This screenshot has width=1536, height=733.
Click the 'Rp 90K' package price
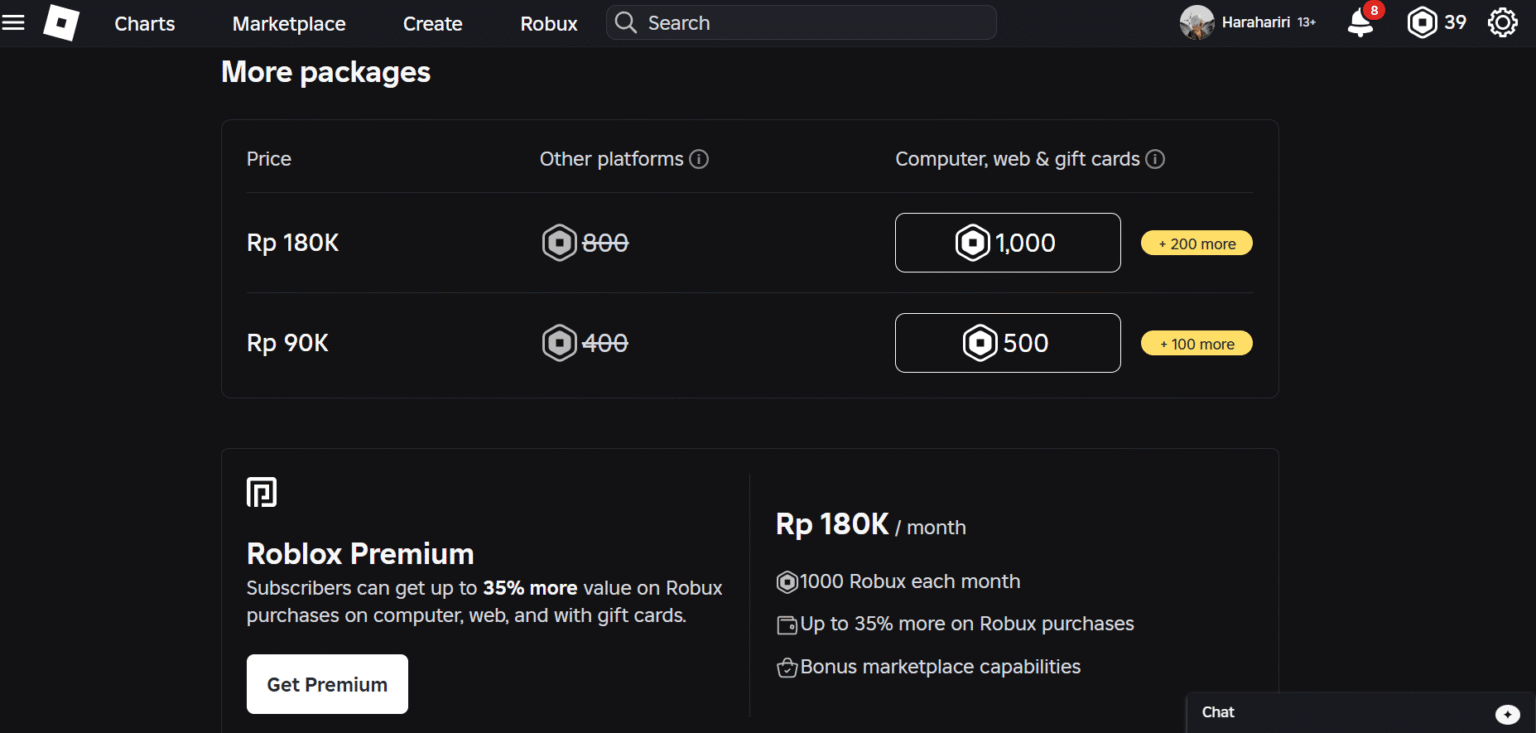tap(288, 343)
